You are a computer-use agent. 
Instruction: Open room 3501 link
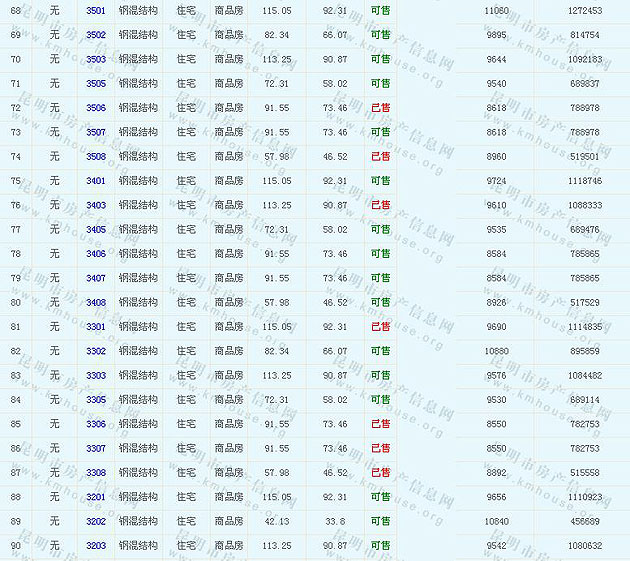(96, 10)
